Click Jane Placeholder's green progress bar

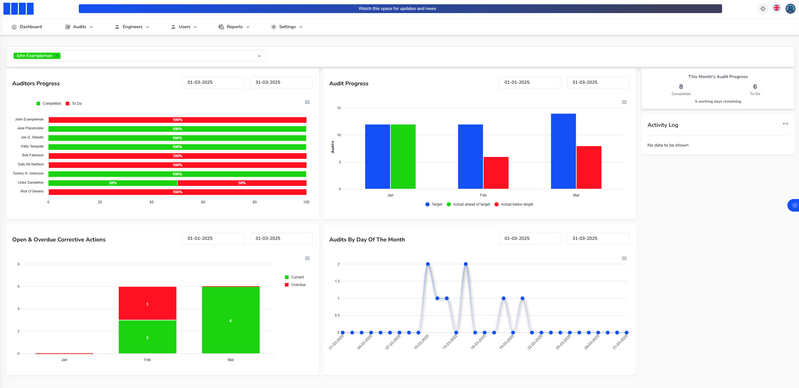tap(177, 129)
